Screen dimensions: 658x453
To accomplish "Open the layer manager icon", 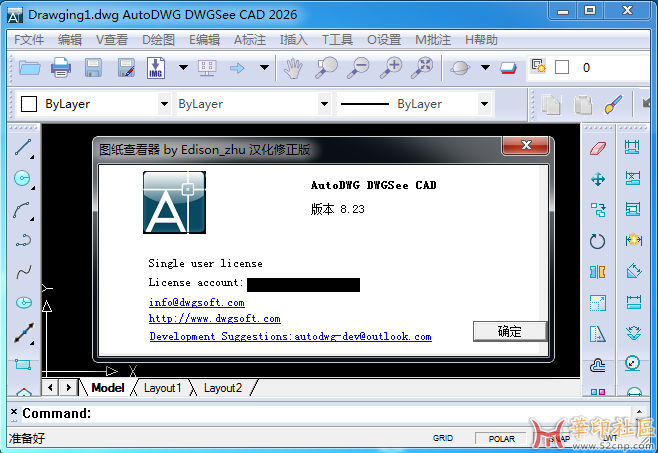I will 538,65.
